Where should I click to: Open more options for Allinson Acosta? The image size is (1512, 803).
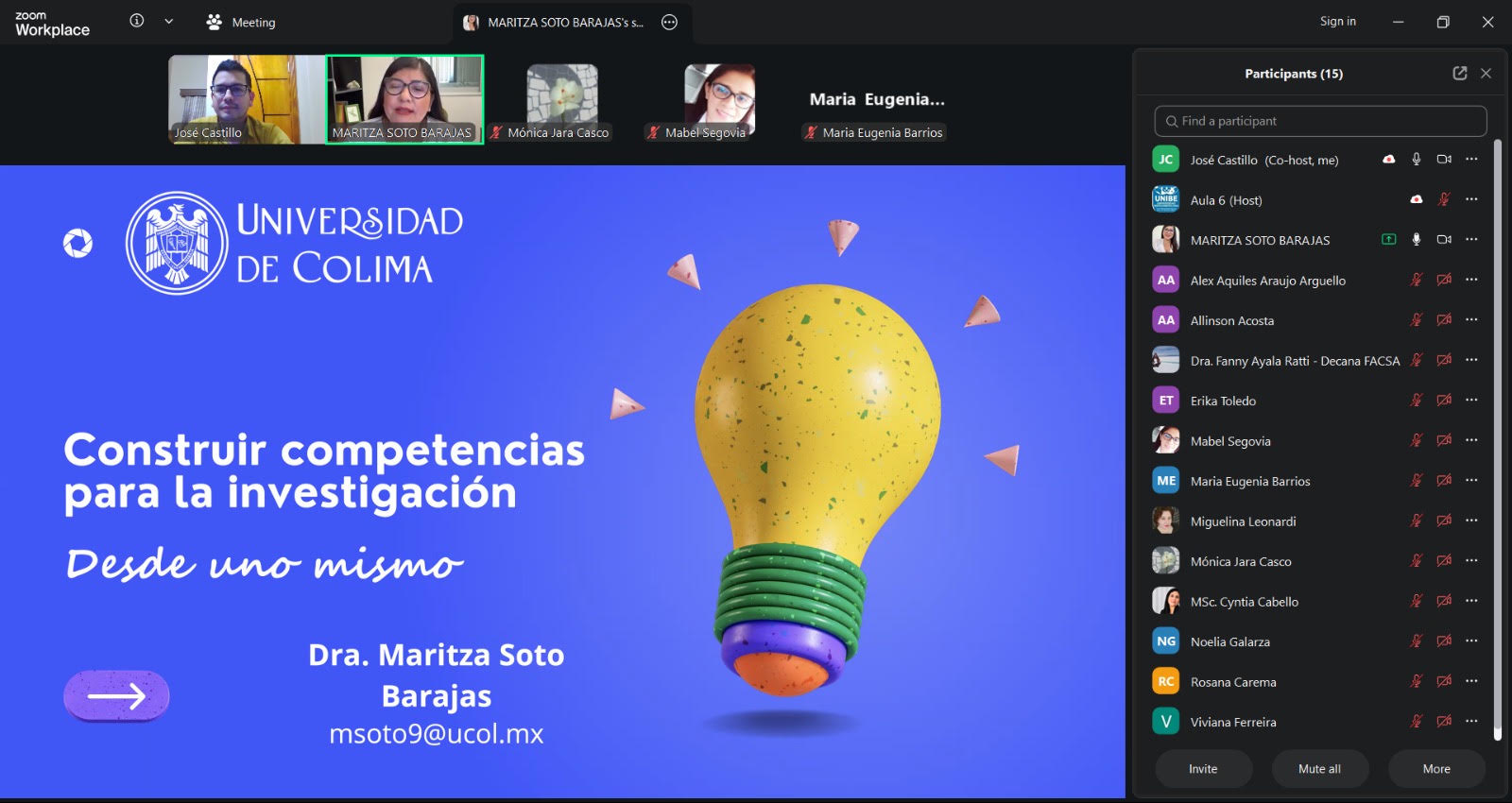click(1471, 320)
